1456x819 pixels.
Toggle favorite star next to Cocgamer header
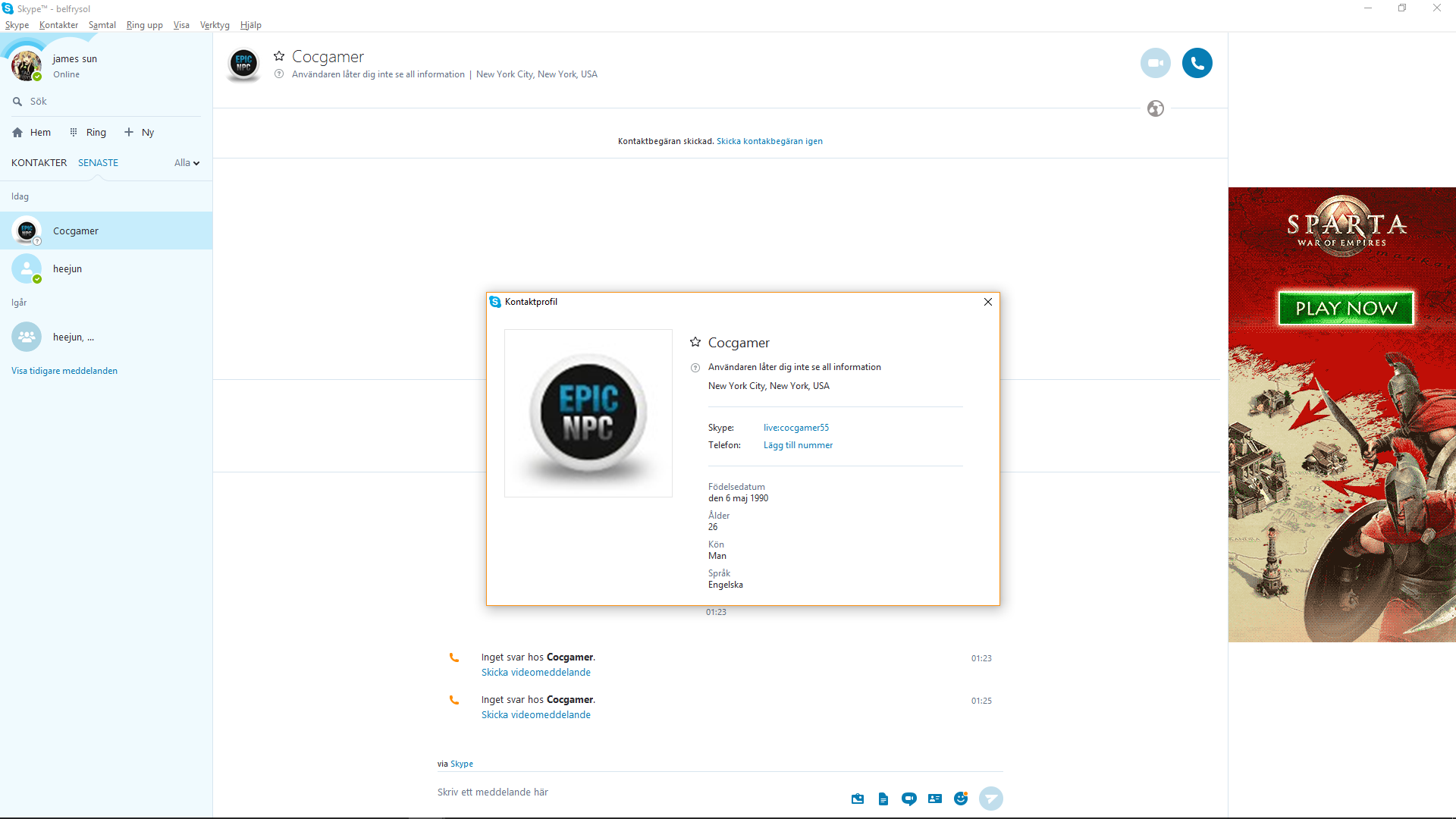point(279,56)
